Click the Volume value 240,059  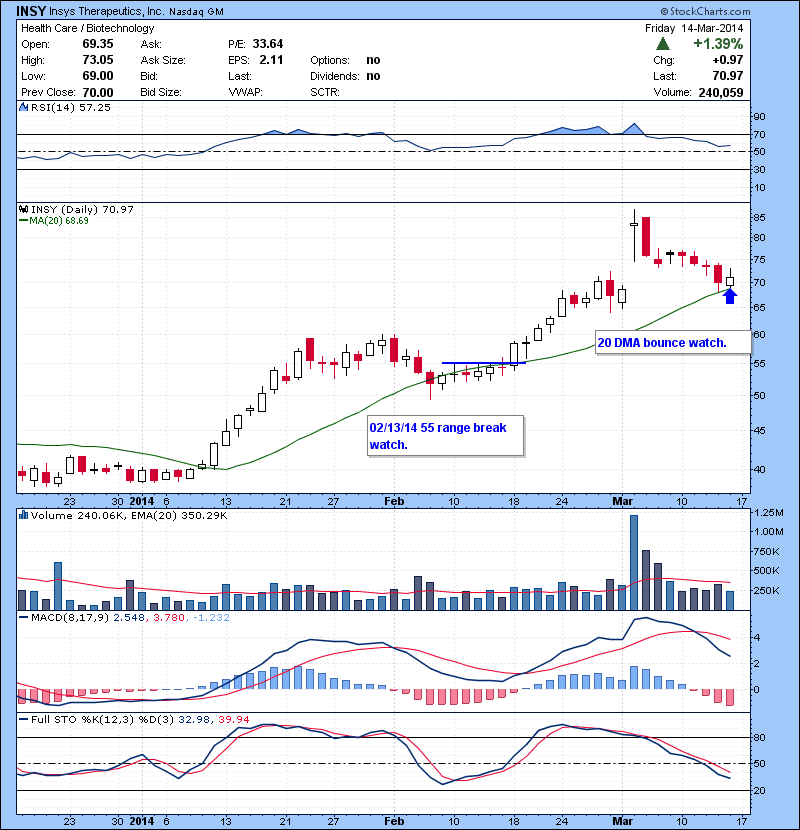coord(721,92)
